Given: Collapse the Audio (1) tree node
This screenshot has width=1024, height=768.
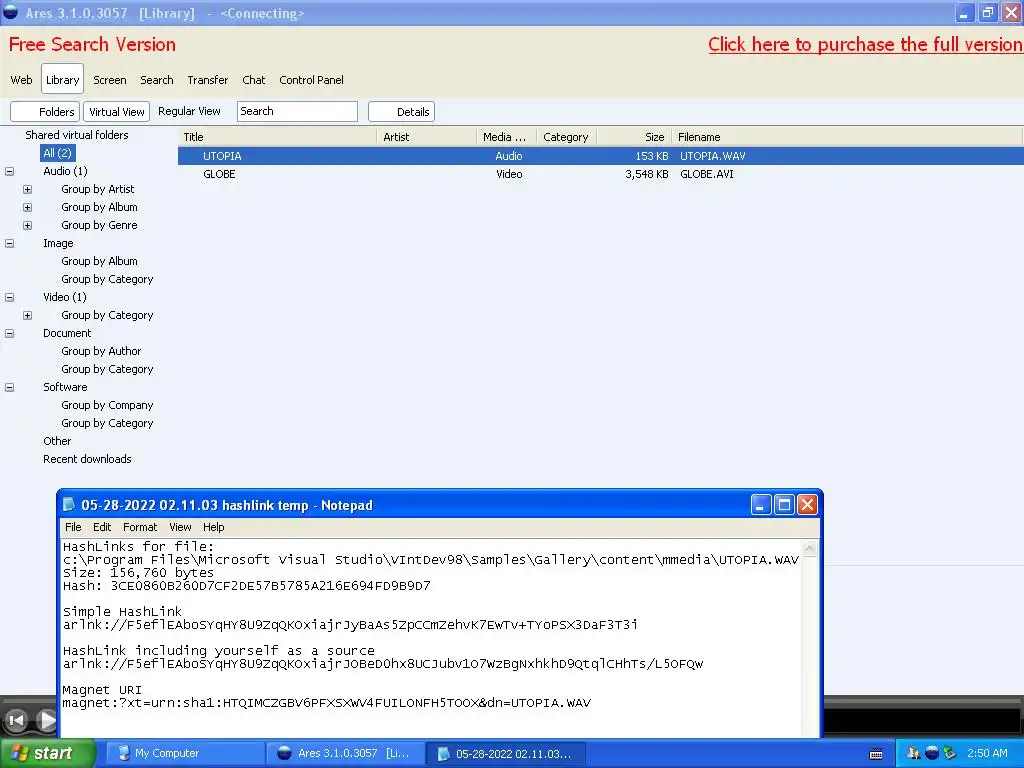Looking at the screenshot, I should click(10, 171).
